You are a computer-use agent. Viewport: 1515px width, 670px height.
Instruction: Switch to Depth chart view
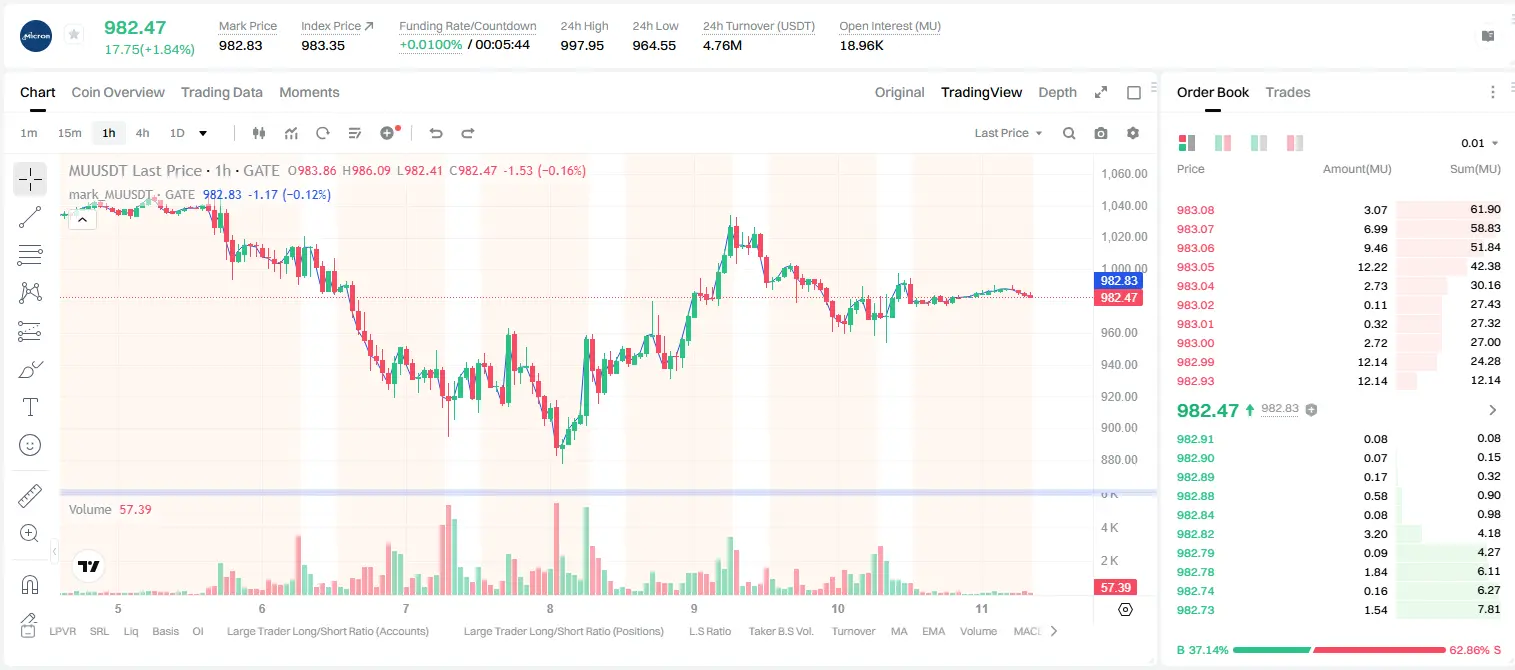1057,92
